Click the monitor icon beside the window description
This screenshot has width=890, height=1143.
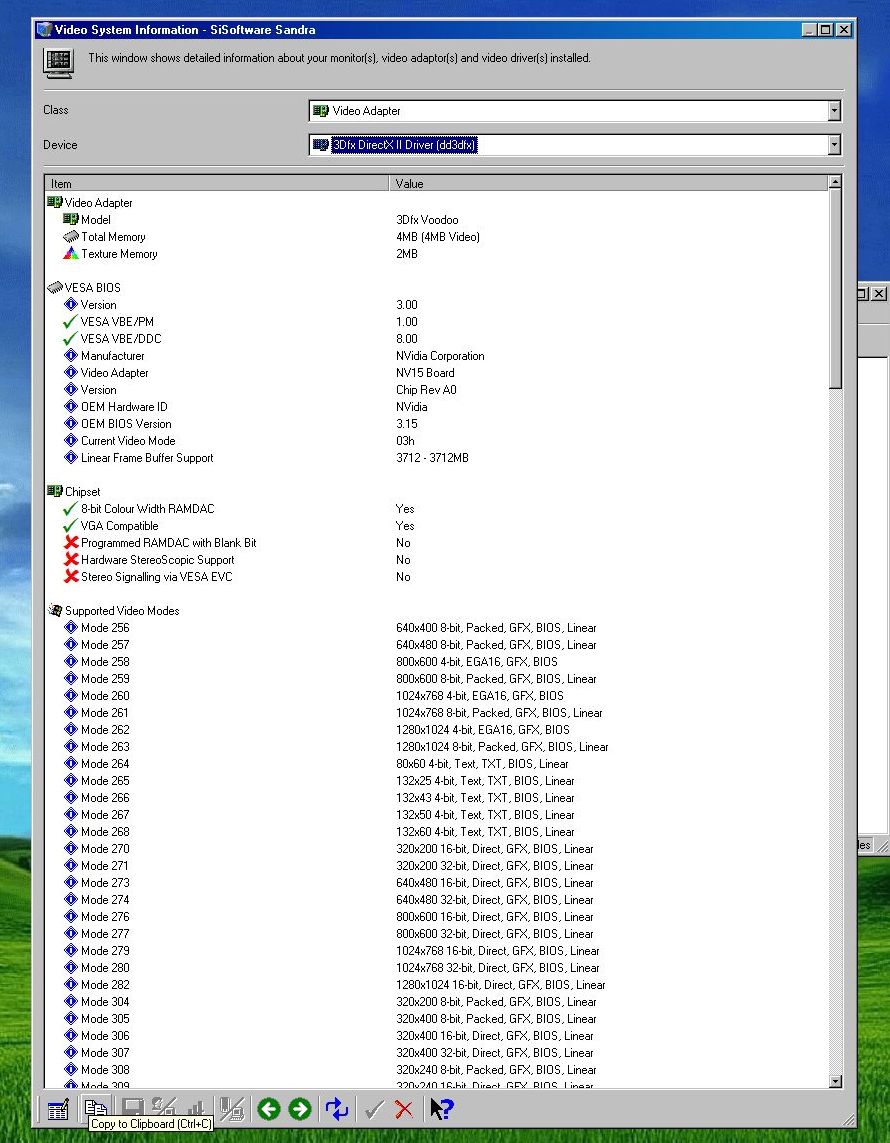pyautogui.click(x=58, y=63)
